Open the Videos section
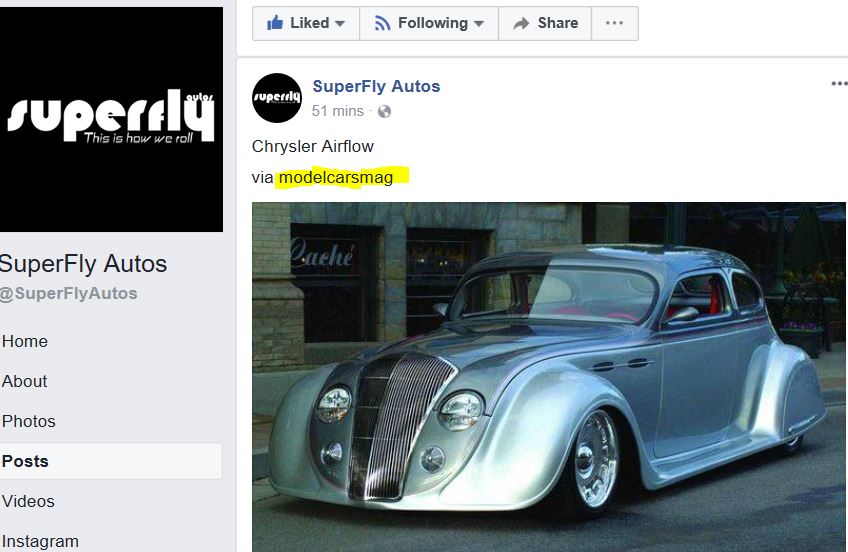This screenshot has height=552, width=848. tap(28, 501)
